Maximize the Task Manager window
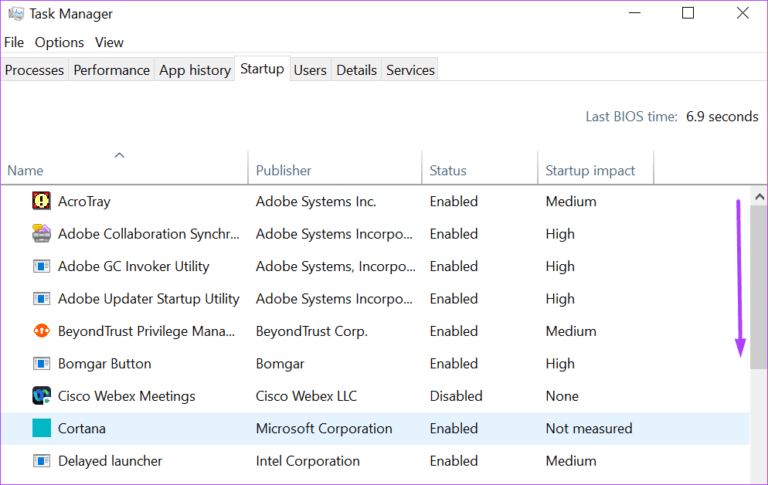This screenshot has height=485, width=768. click(688, 13)
